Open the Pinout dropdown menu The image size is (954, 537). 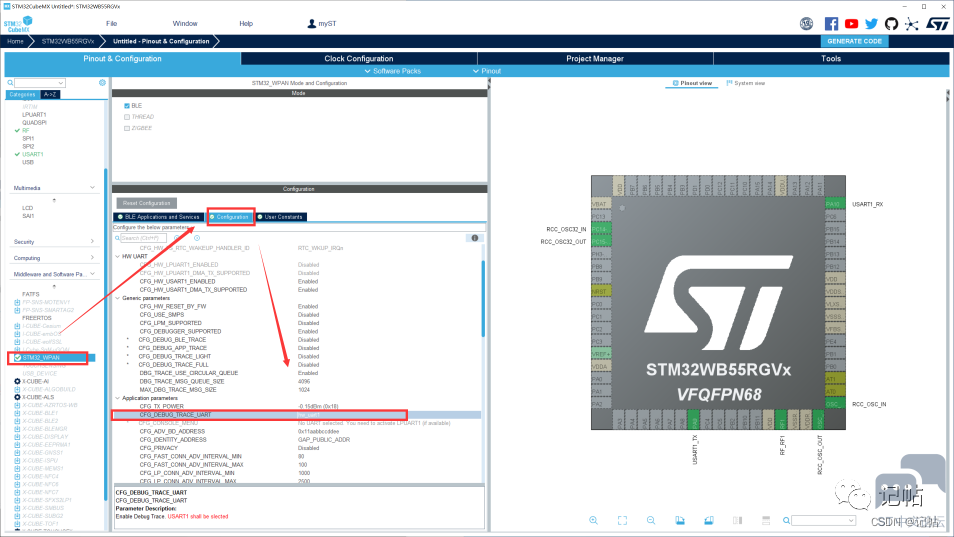click(487, 71)
